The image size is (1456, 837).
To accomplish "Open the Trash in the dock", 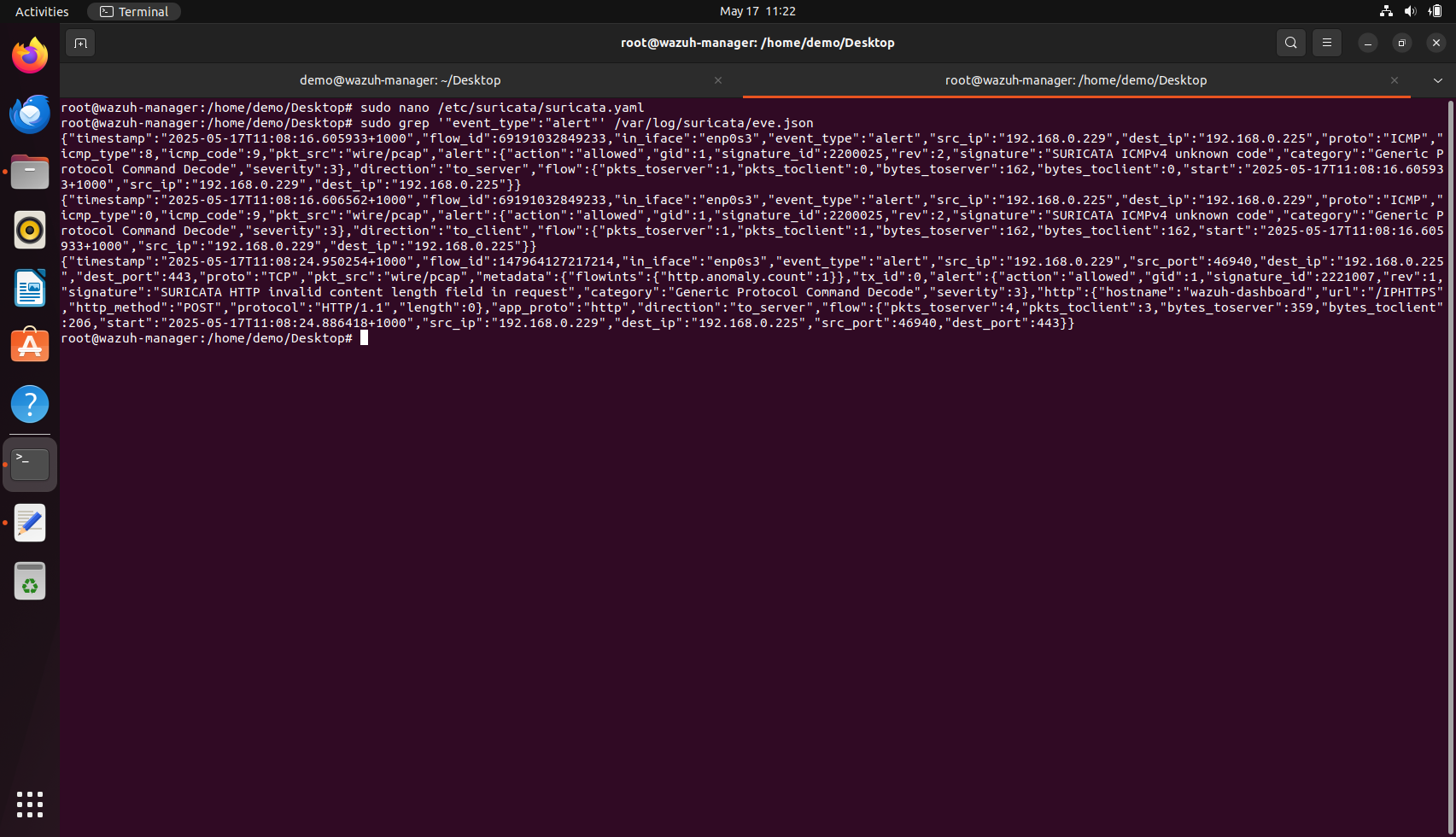I will (x=30, y=581).
